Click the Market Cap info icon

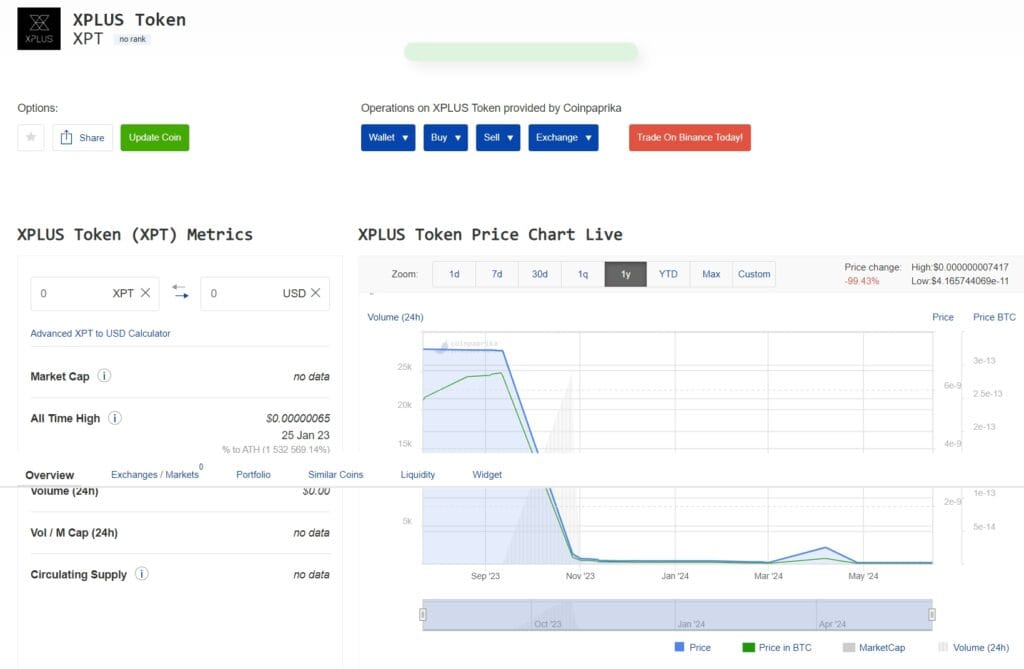click(x=104, y=376)
